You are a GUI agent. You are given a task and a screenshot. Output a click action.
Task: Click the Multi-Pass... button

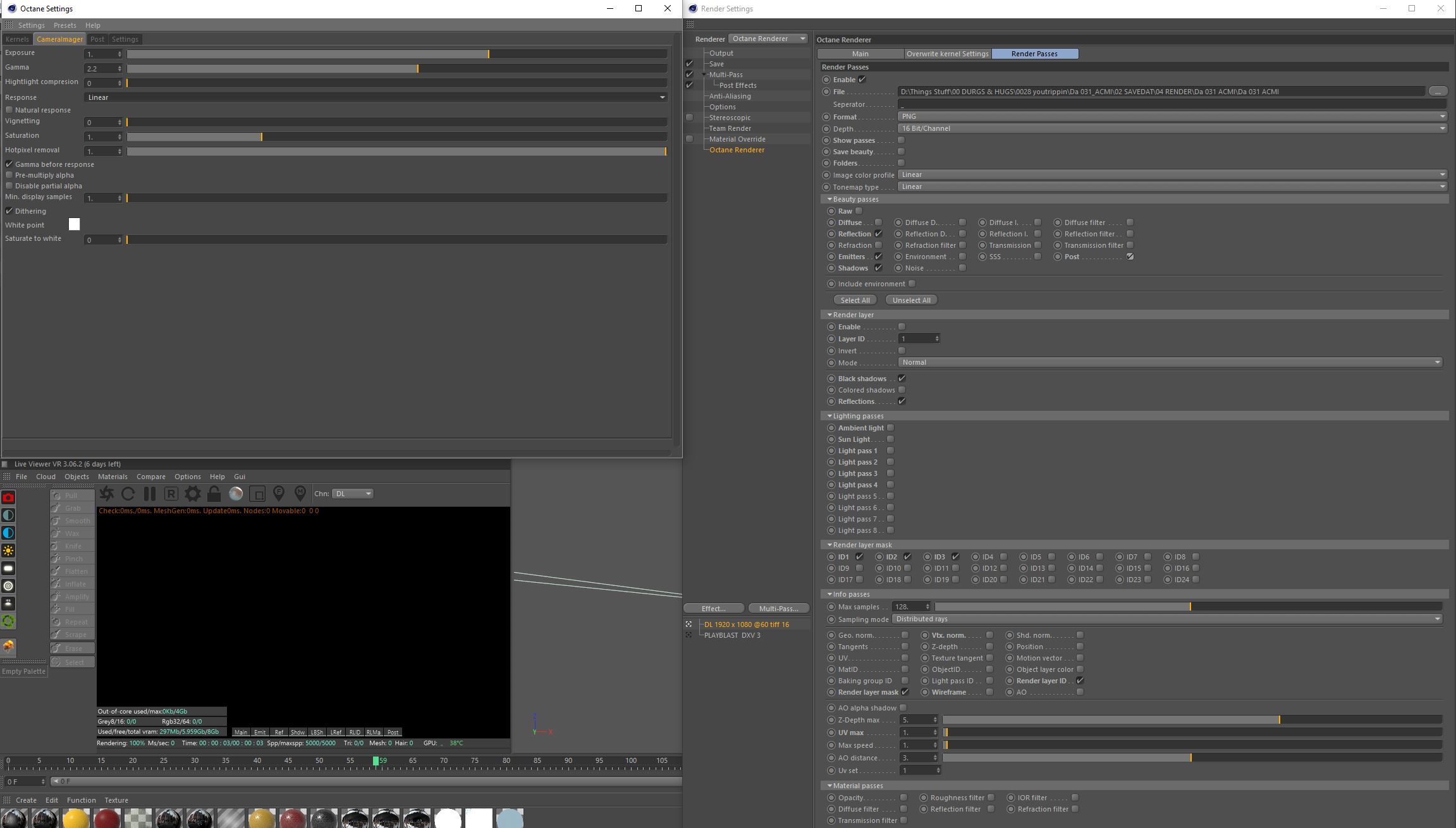pyautogui.click(x=778, y=609)
